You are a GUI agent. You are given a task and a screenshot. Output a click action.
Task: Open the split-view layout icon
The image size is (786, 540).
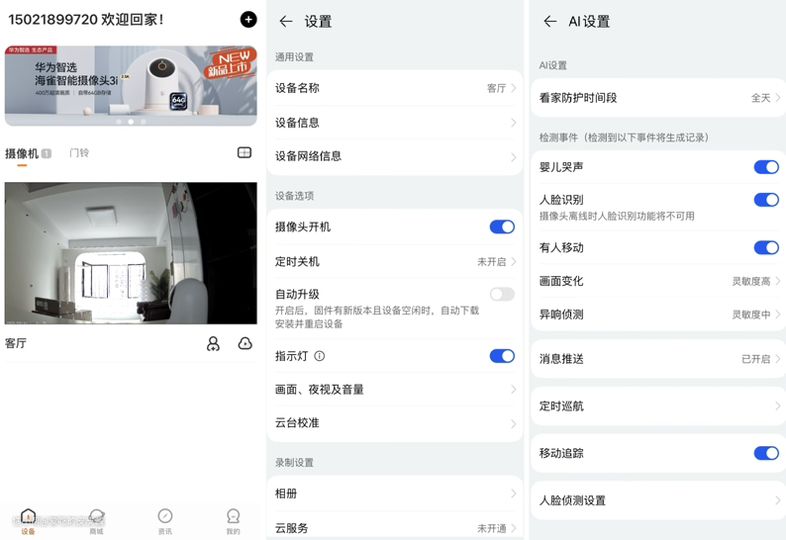(x=244, y=152)
